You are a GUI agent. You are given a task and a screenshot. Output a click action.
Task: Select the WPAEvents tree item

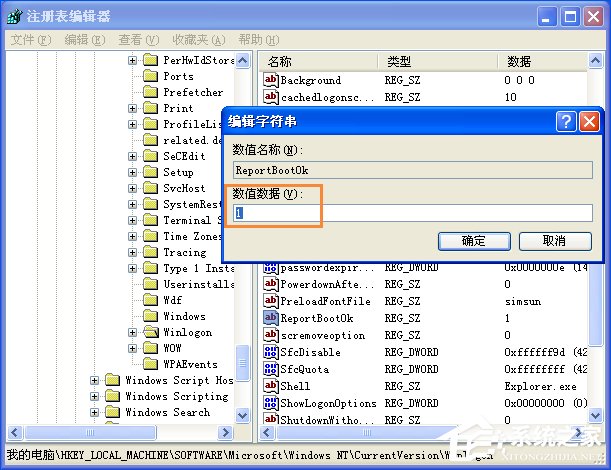[x=190, y=364]
